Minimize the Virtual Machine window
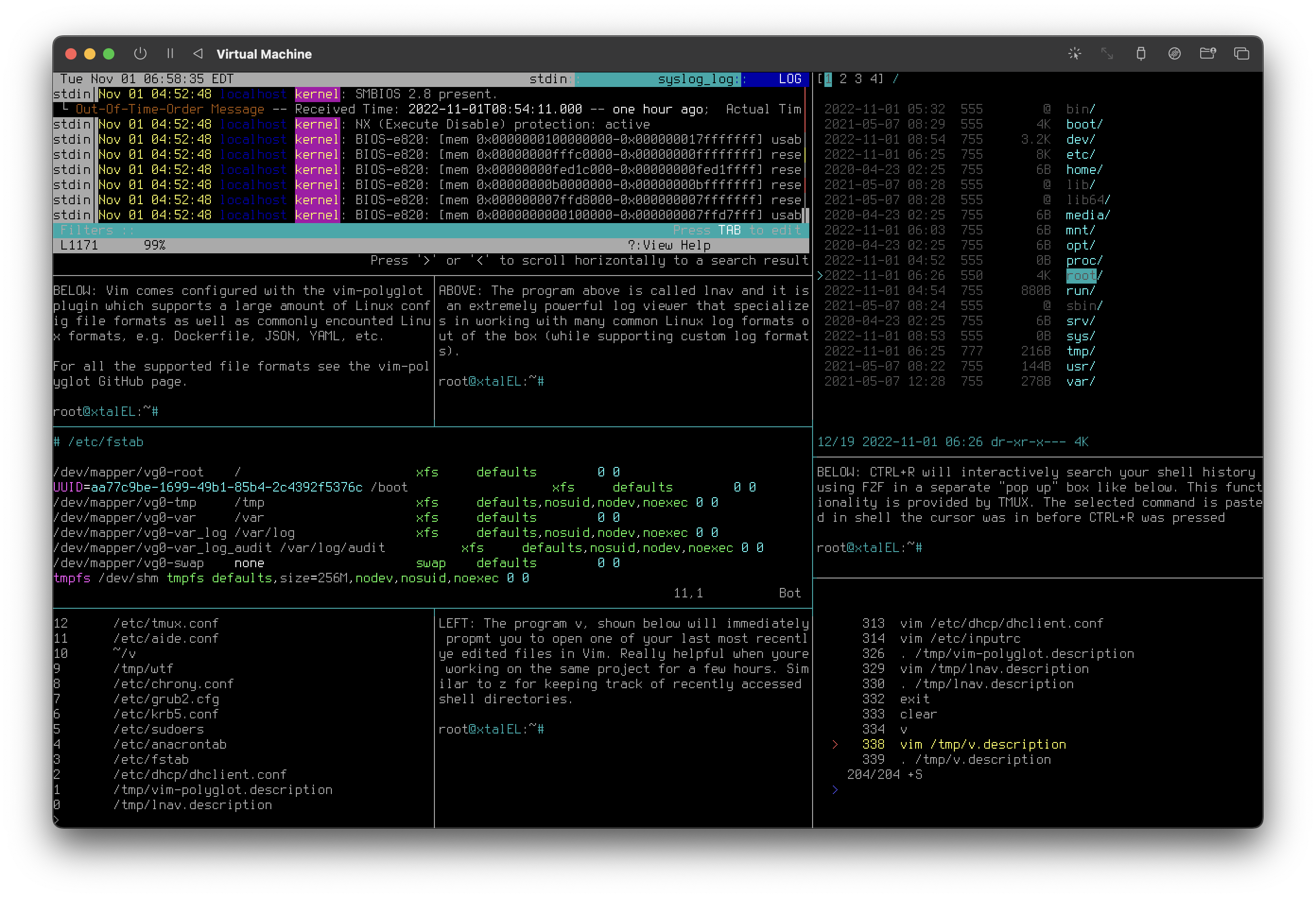Screen dimensions: 1316x898 (89, 54)
